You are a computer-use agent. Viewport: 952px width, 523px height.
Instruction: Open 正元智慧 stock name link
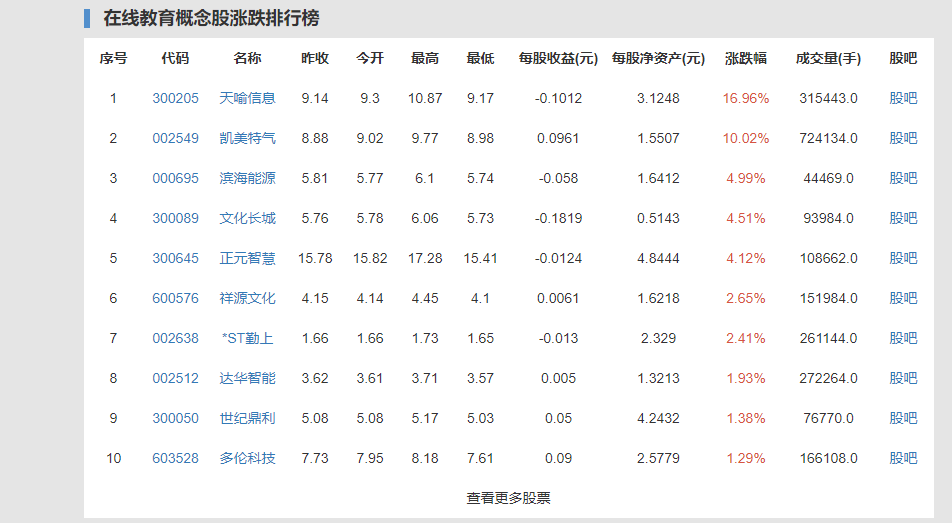coord(247,259)
